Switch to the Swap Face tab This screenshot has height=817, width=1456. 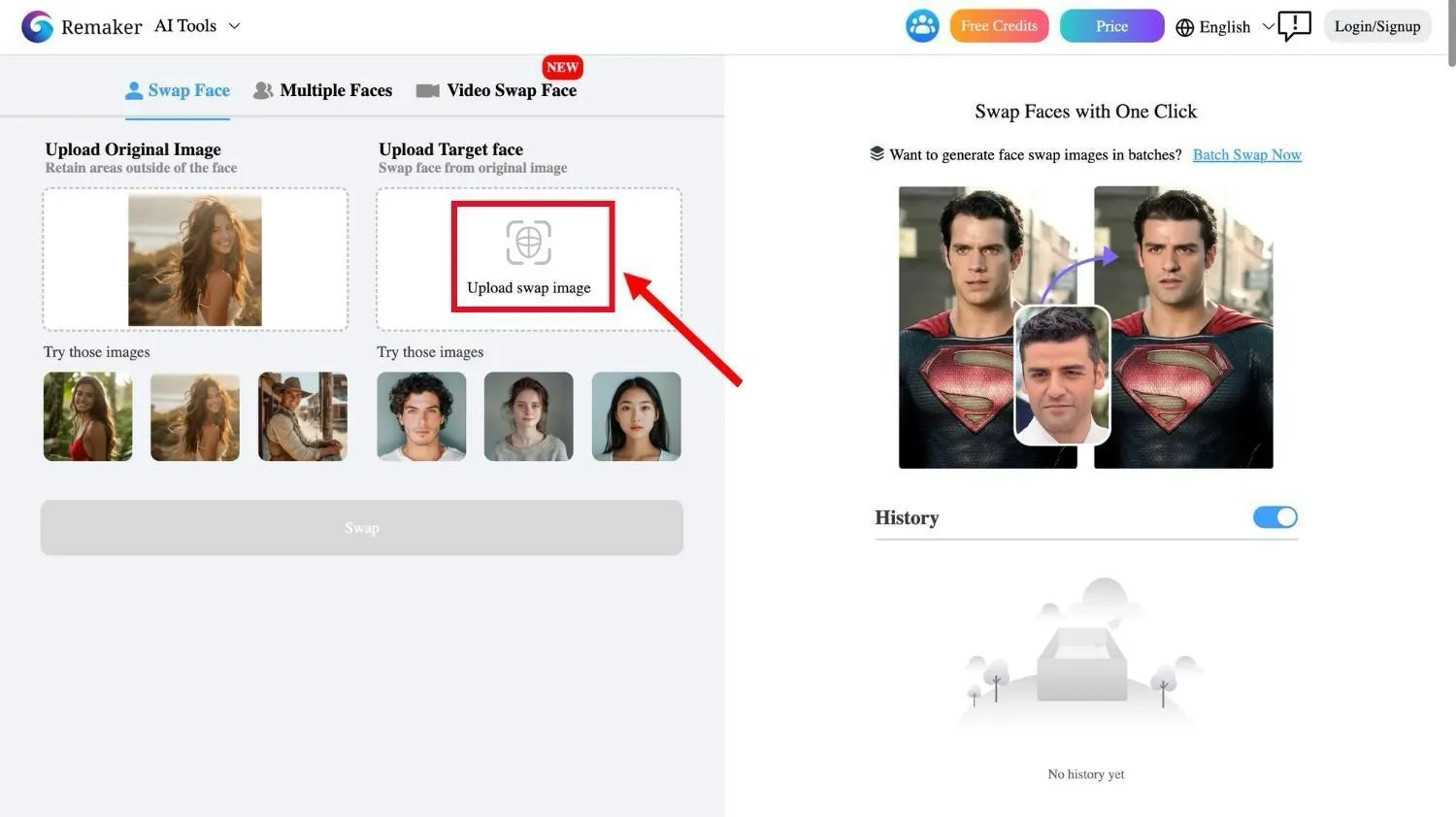(178, 90)
